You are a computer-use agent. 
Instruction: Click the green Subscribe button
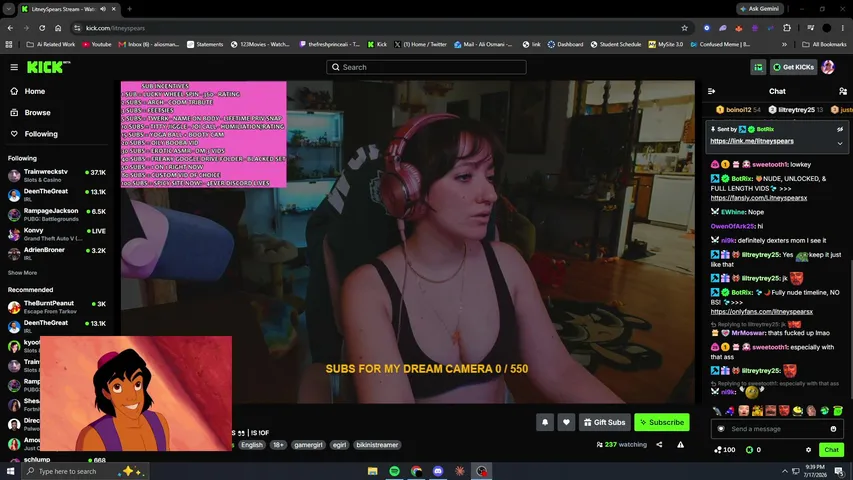(662, 422)
